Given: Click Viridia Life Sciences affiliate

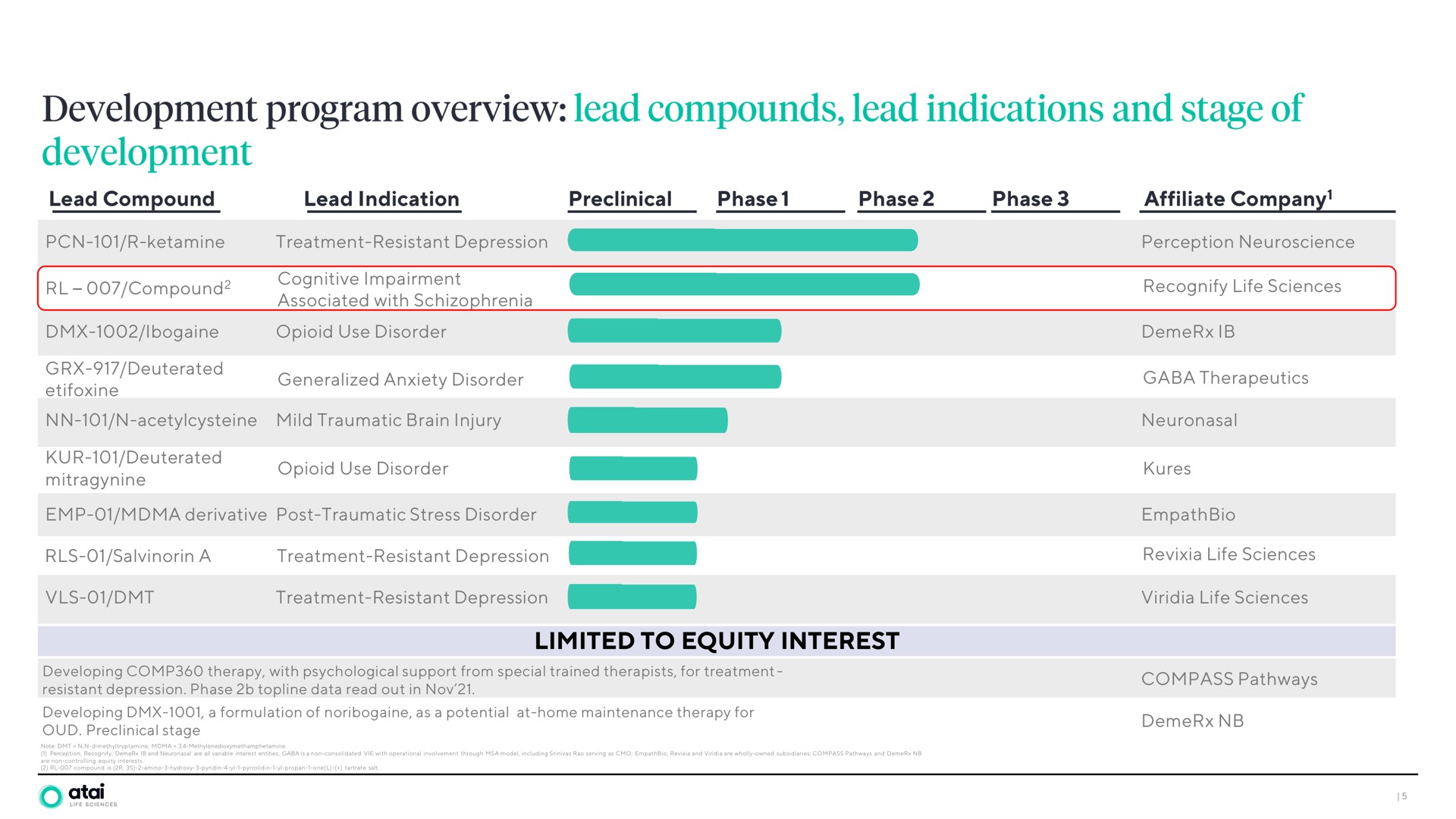Looking at the screenshot, I should (x=1224, y=598).
